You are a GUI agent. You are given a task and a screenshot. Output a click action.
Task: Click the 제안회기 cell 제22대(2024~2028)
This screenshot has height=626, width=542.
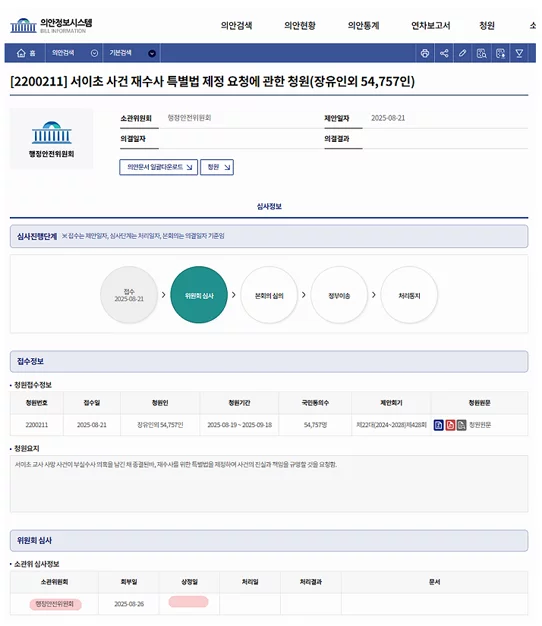[x=392, y=425]
